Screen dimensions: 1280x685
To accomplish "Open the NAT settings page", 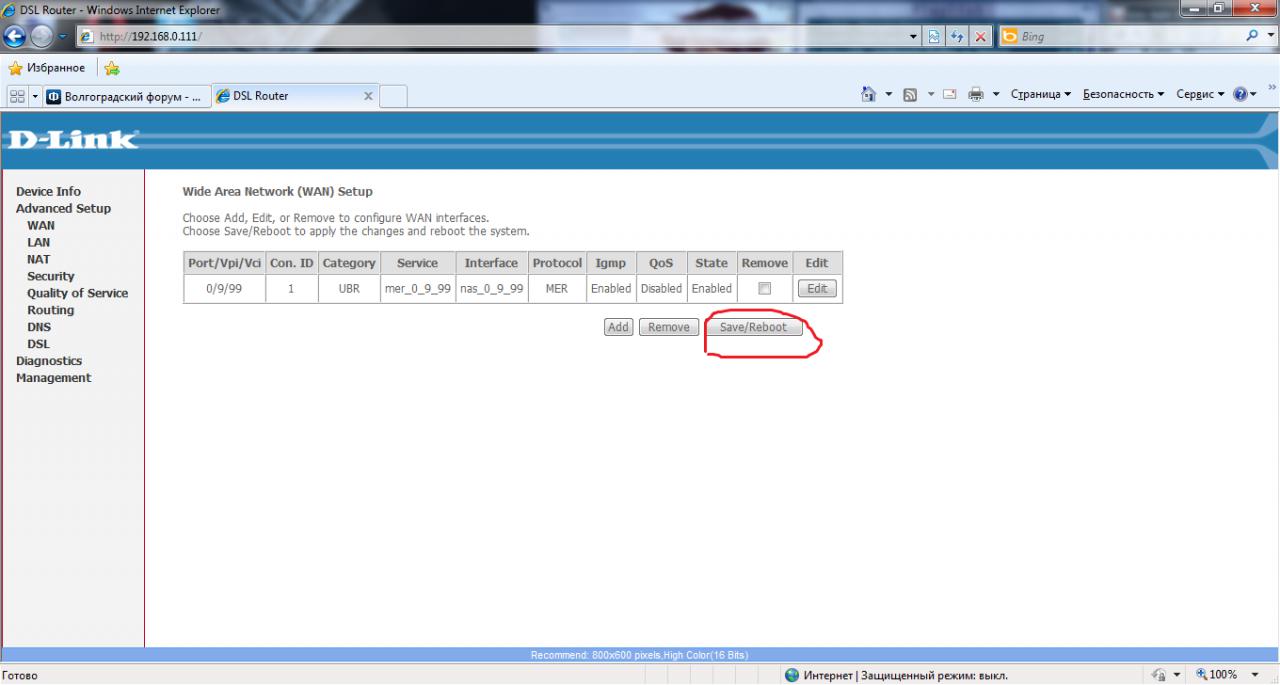I will pyautogui.click(x=38, y=259).
